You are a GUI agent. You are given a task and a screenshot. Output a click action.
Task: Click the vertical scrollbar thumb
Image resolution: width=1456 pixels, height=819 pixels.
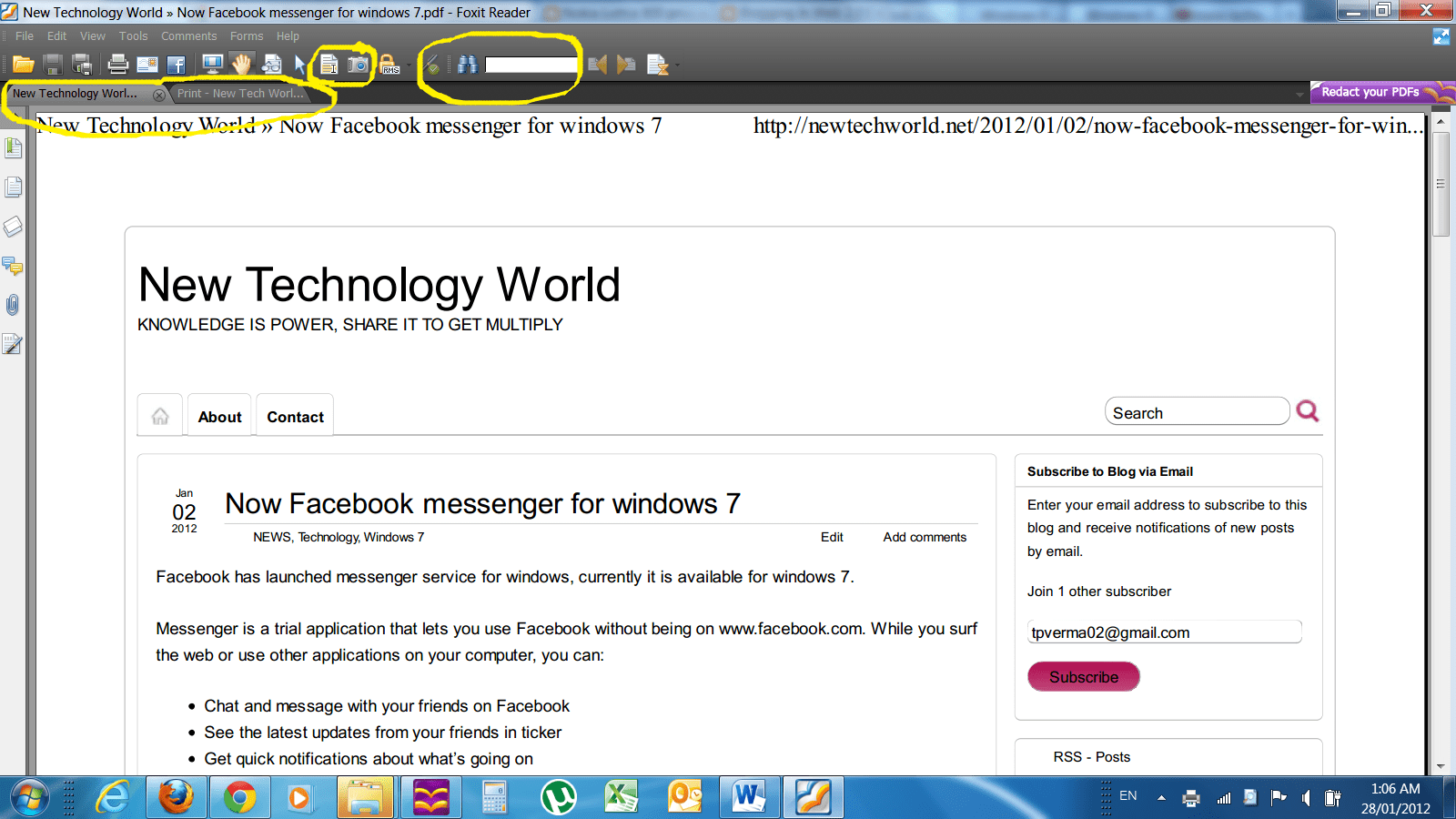coord(1441,184)
